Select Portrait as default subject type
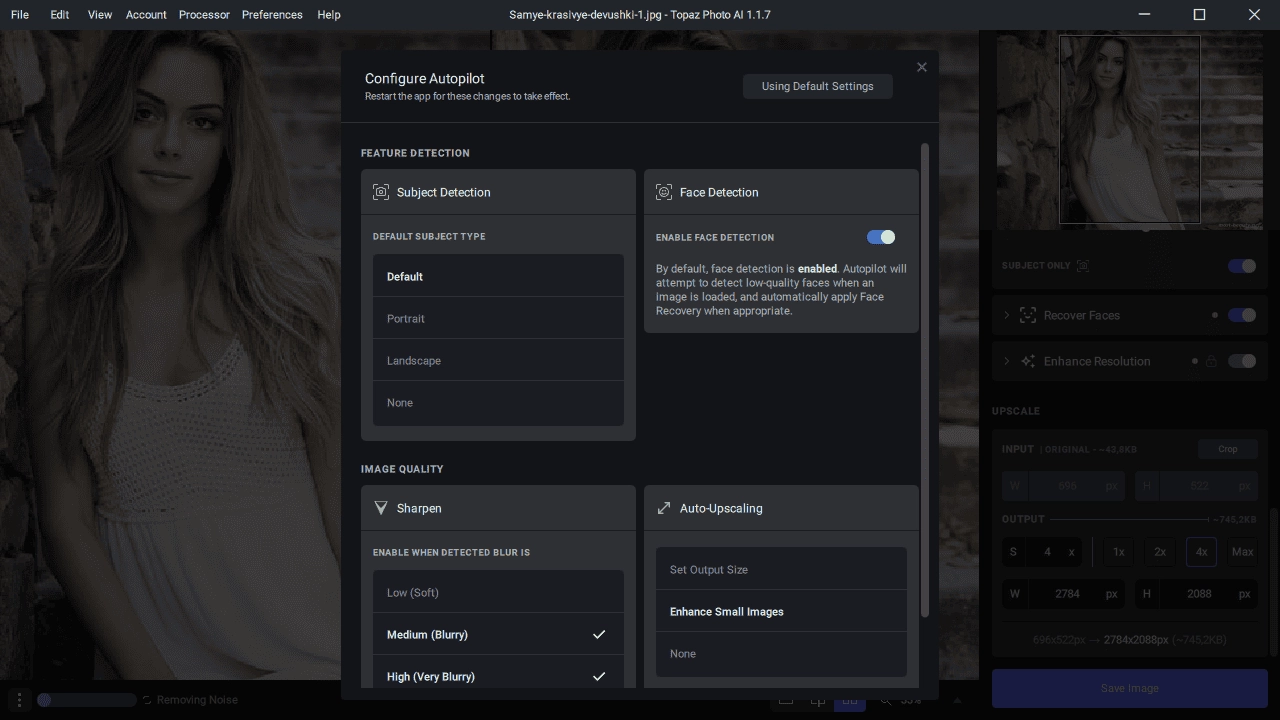1280x720 pixels. (498, 318)
